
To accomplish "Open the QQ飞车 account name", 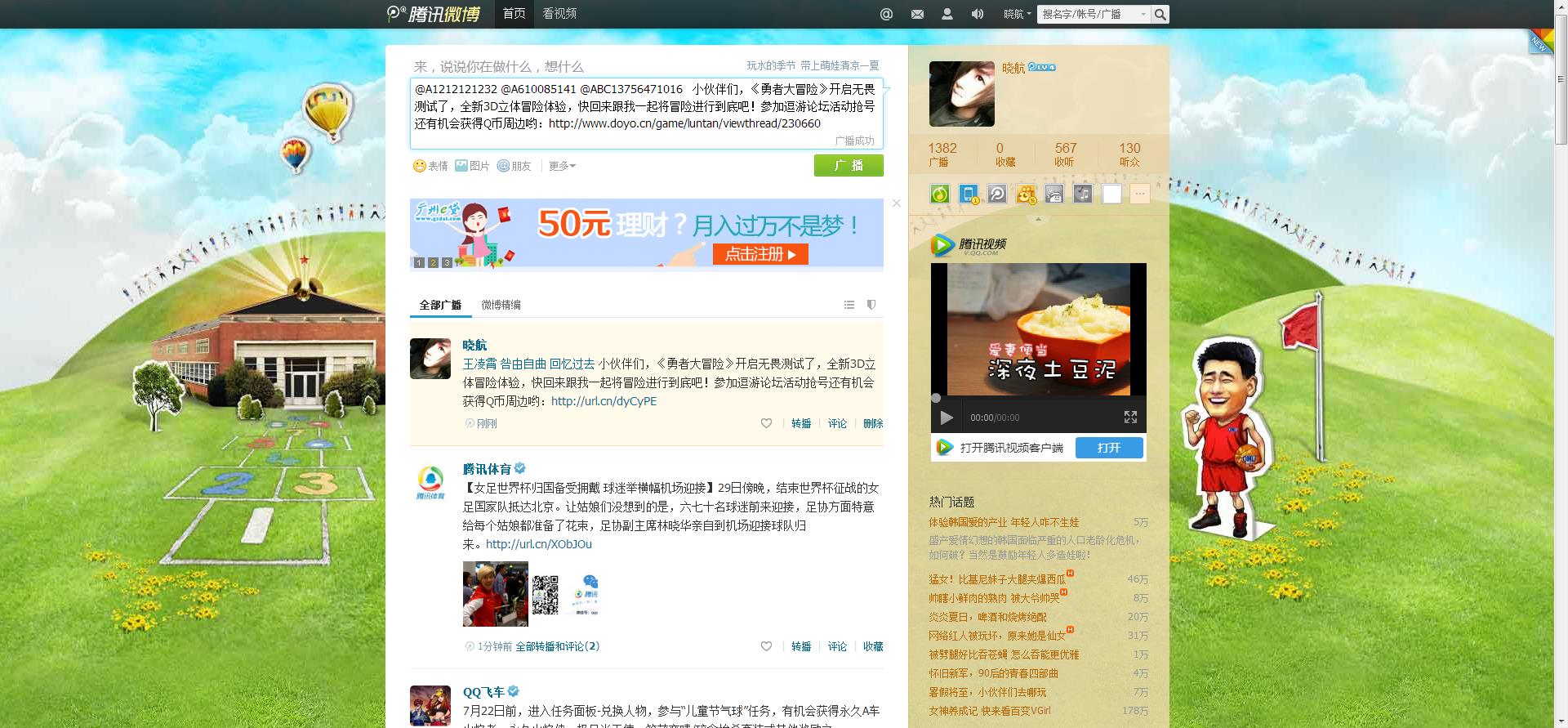I will pos(483,692).
